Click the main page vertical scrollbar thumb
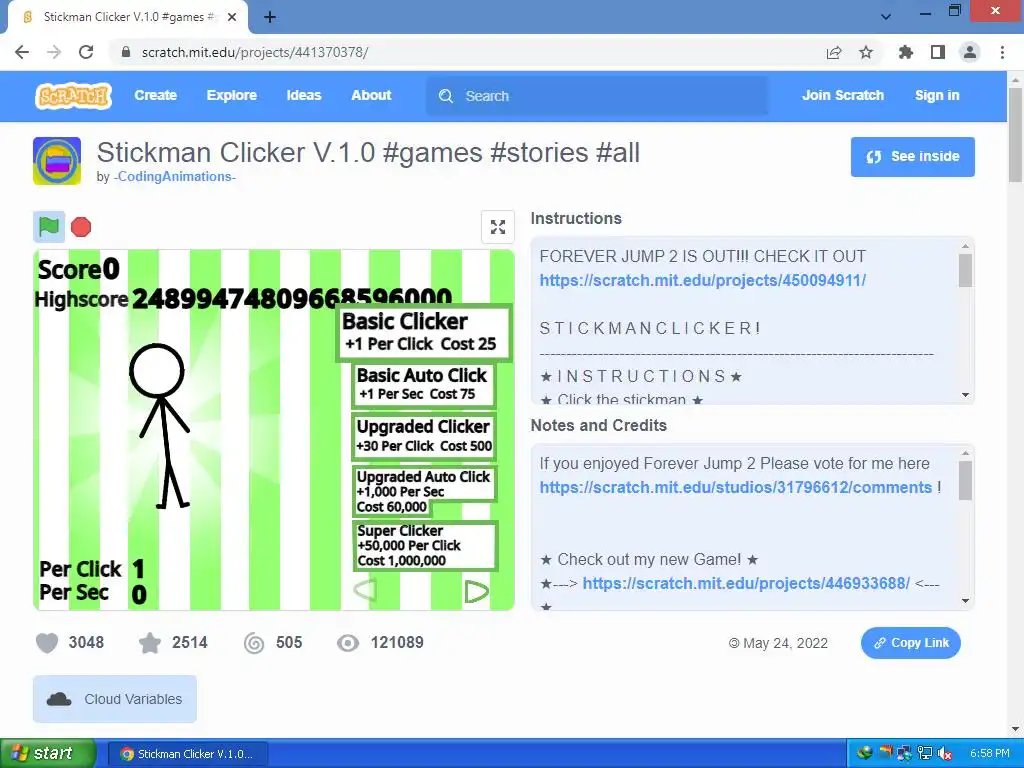 coord(1016,135)
